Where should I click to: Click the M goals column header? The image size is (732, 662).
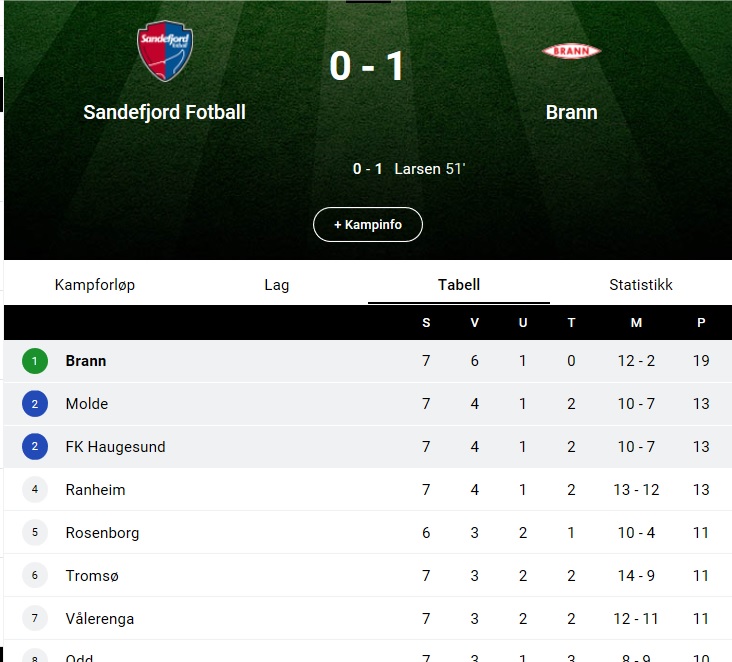point(636,323)
